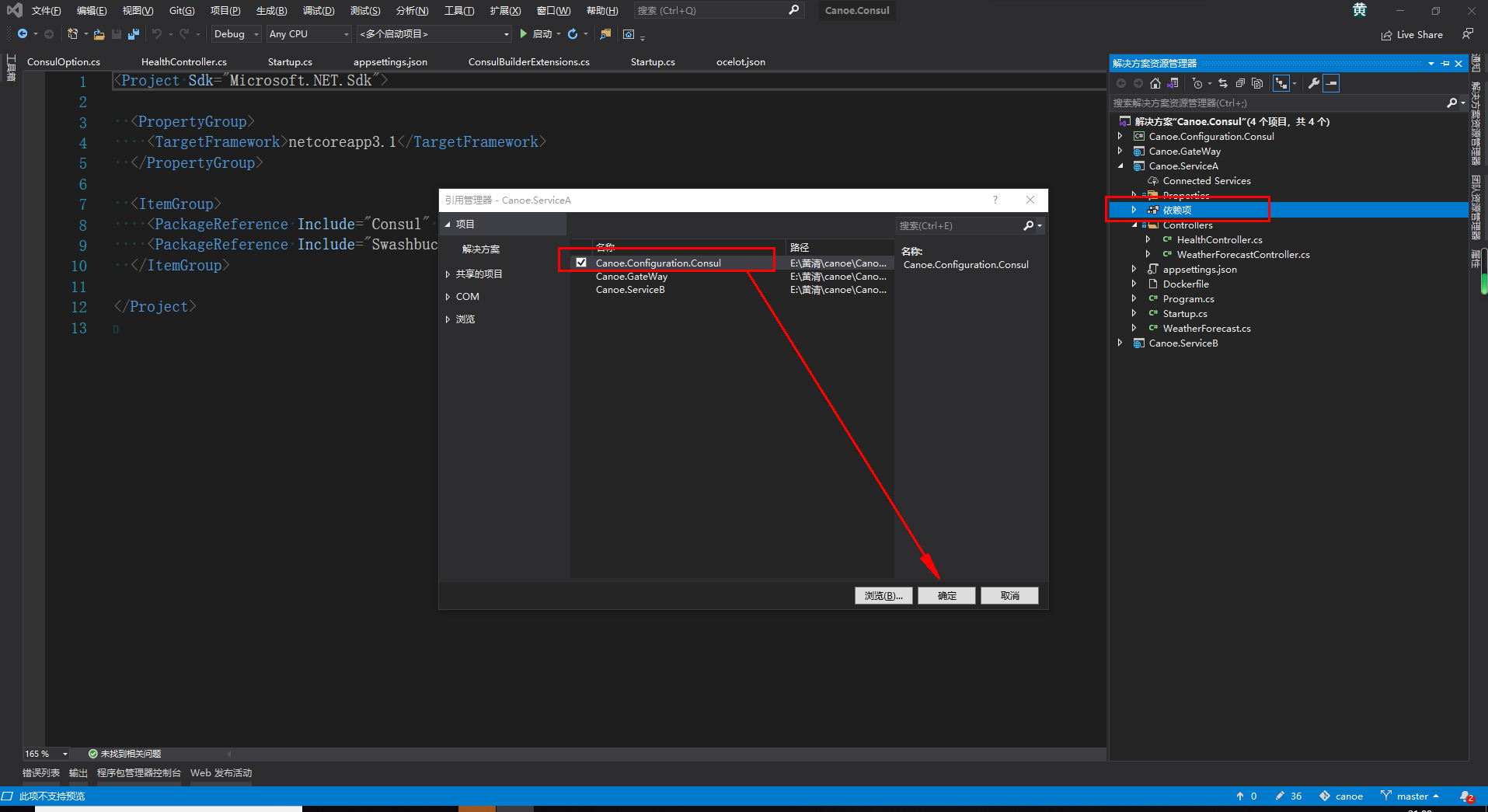Click the master branch indicator in status bar

click(x=1410, y=796)
